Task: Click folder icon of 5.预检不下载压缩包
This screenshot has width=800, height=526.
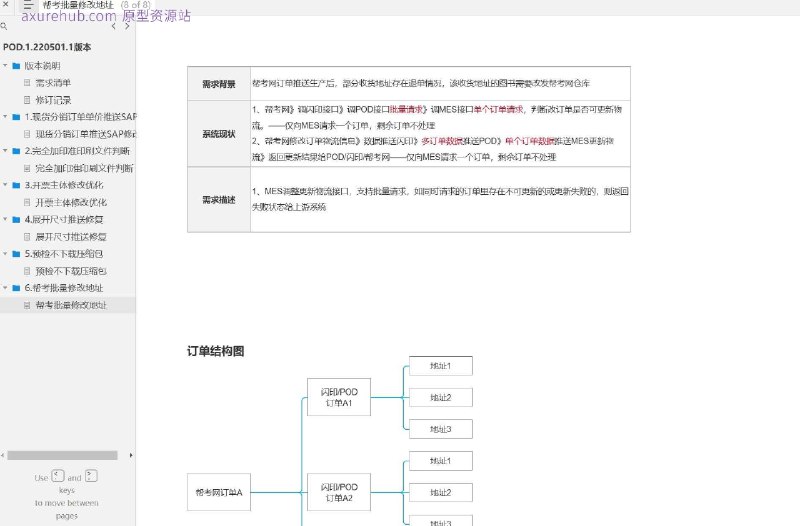Action: 16,254
